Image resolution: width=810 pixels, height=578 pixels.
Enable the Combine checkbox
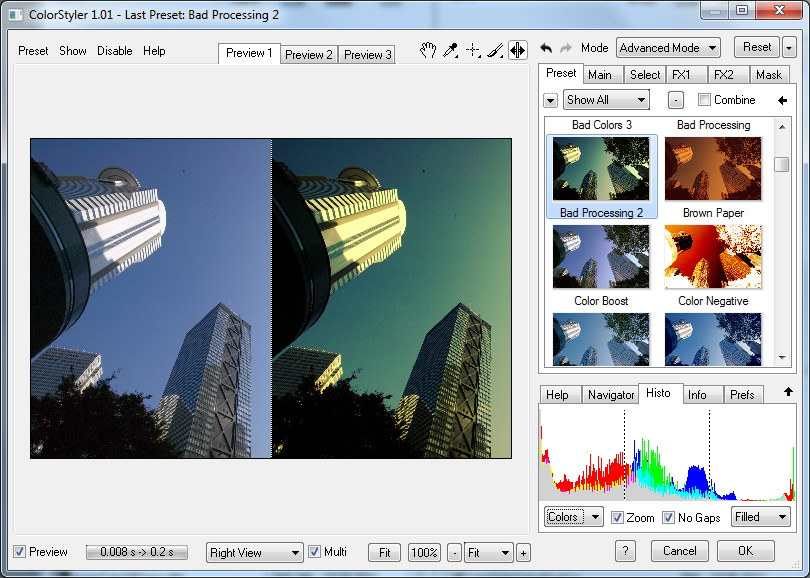coord(704,100)
